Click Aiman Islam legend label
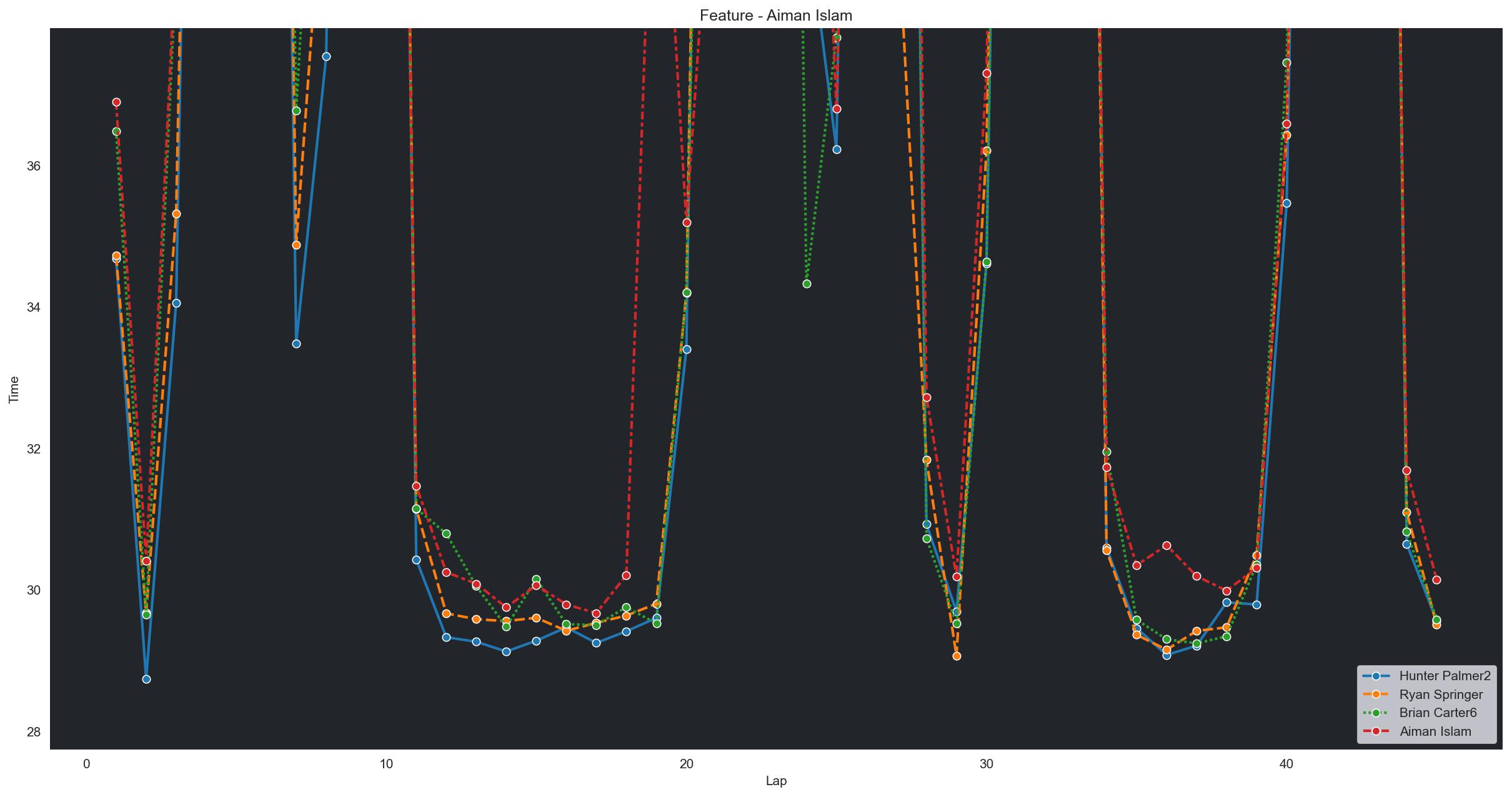Screen dimensions: 1512x797 tap(1435, 731)
